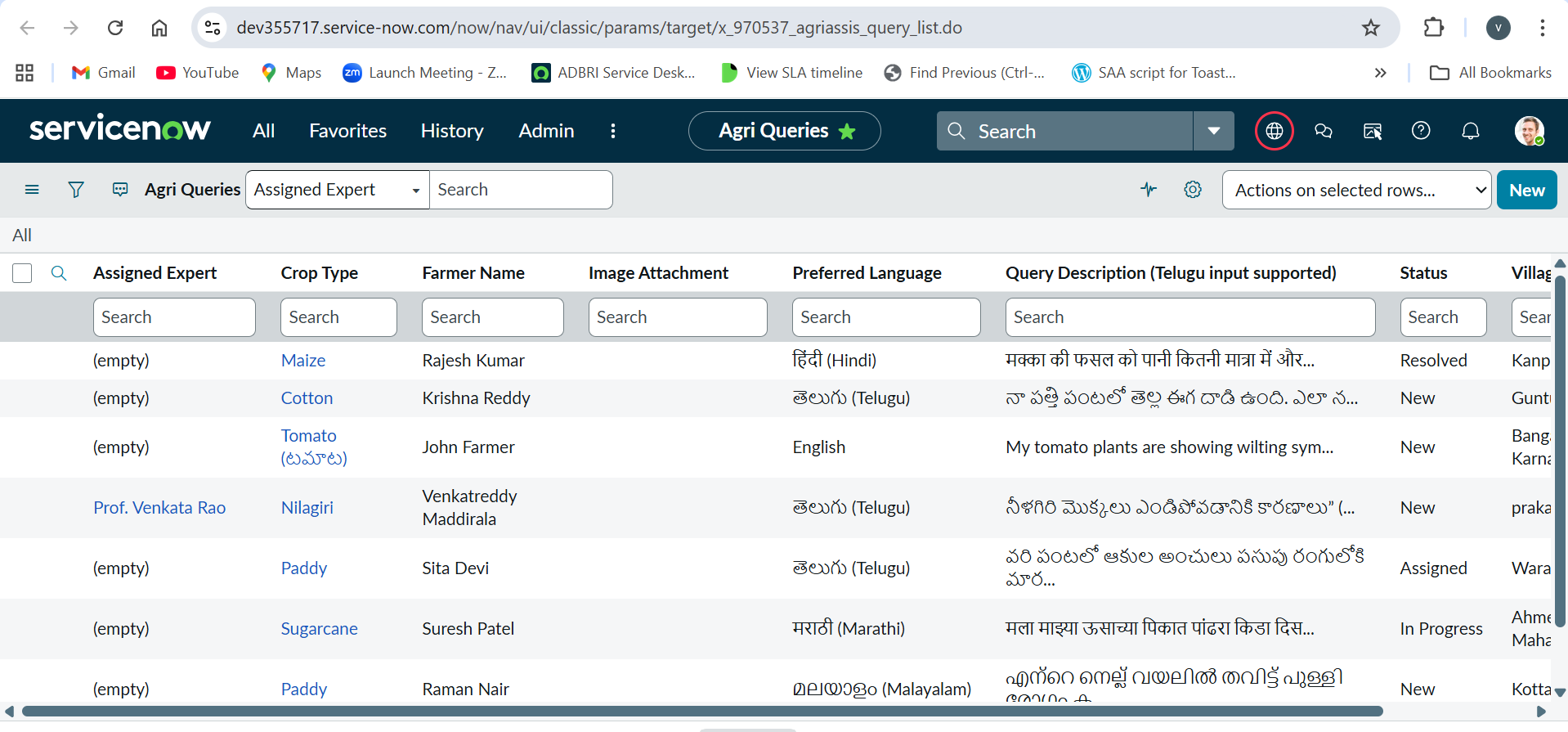Check the select all rows checkbox
The height and width of the screenshot is (732, 1568).
point(22,273)
